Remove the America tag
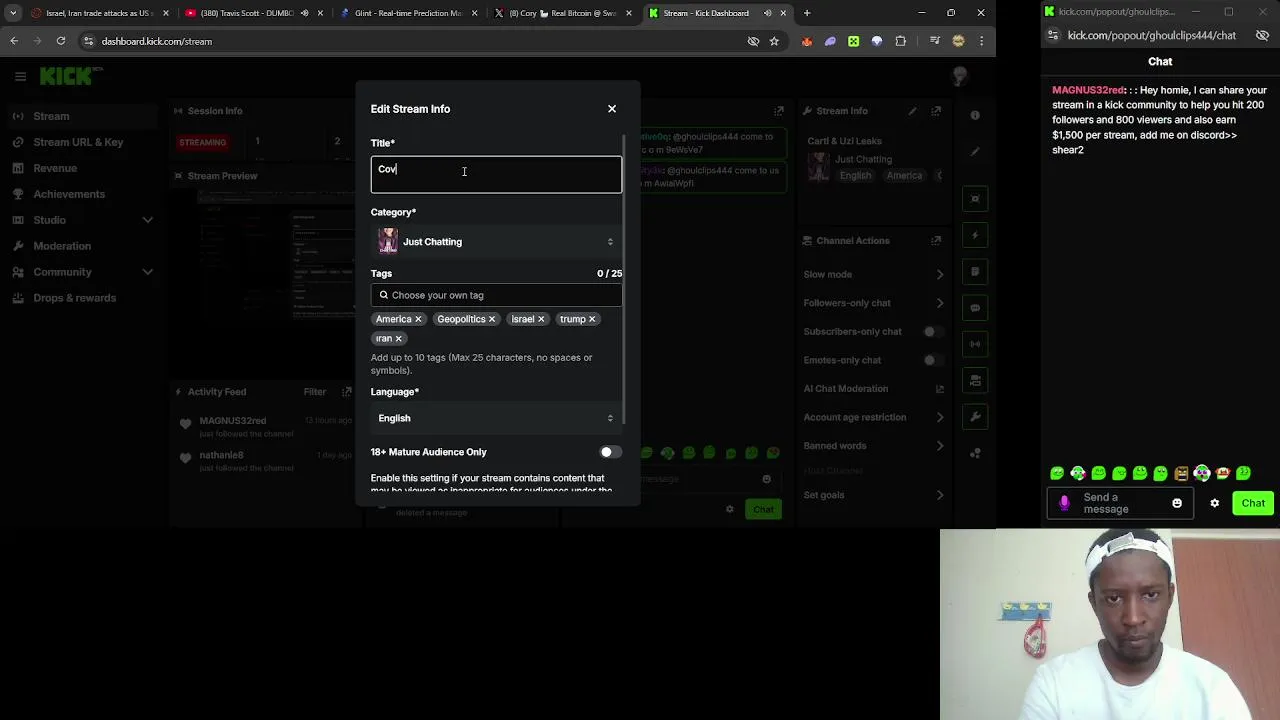This screenshot has height=720, width=1280. point(418,319)
